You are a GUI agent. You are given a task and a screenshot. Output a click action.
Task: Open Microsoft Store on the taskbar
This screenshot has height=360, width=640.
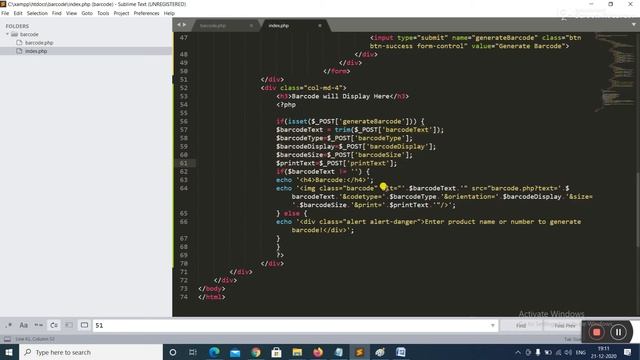click(276, 352)
